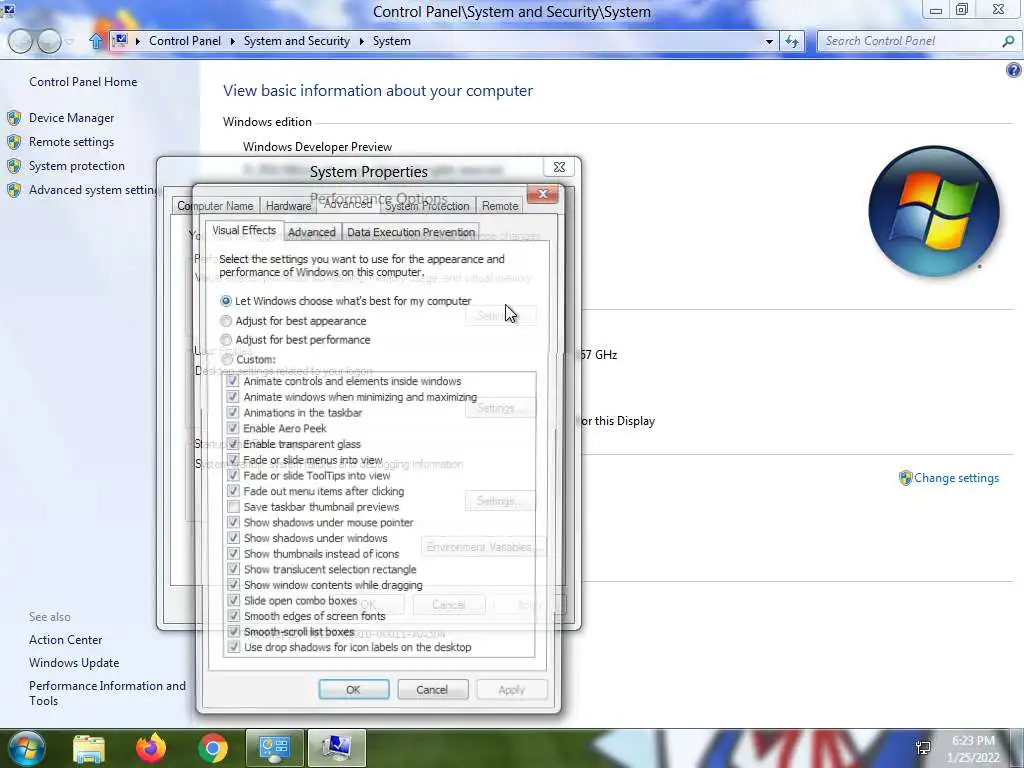Screen dimensions: 1024x768
Task: Switch to Visual Effects tab
Action: point(244,231)
